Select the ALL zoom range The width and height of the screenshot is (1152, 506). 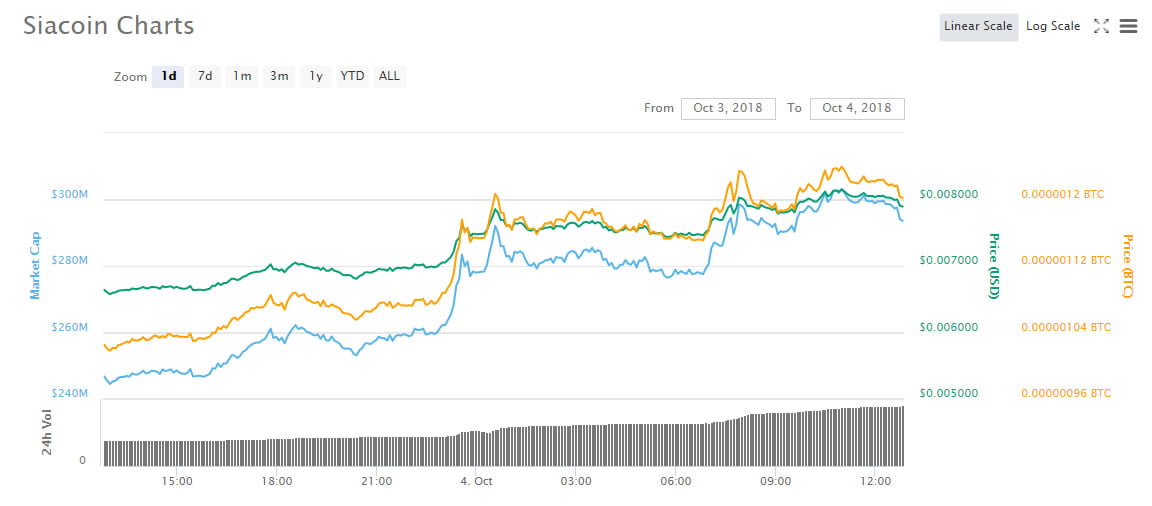tap(389, 76)
